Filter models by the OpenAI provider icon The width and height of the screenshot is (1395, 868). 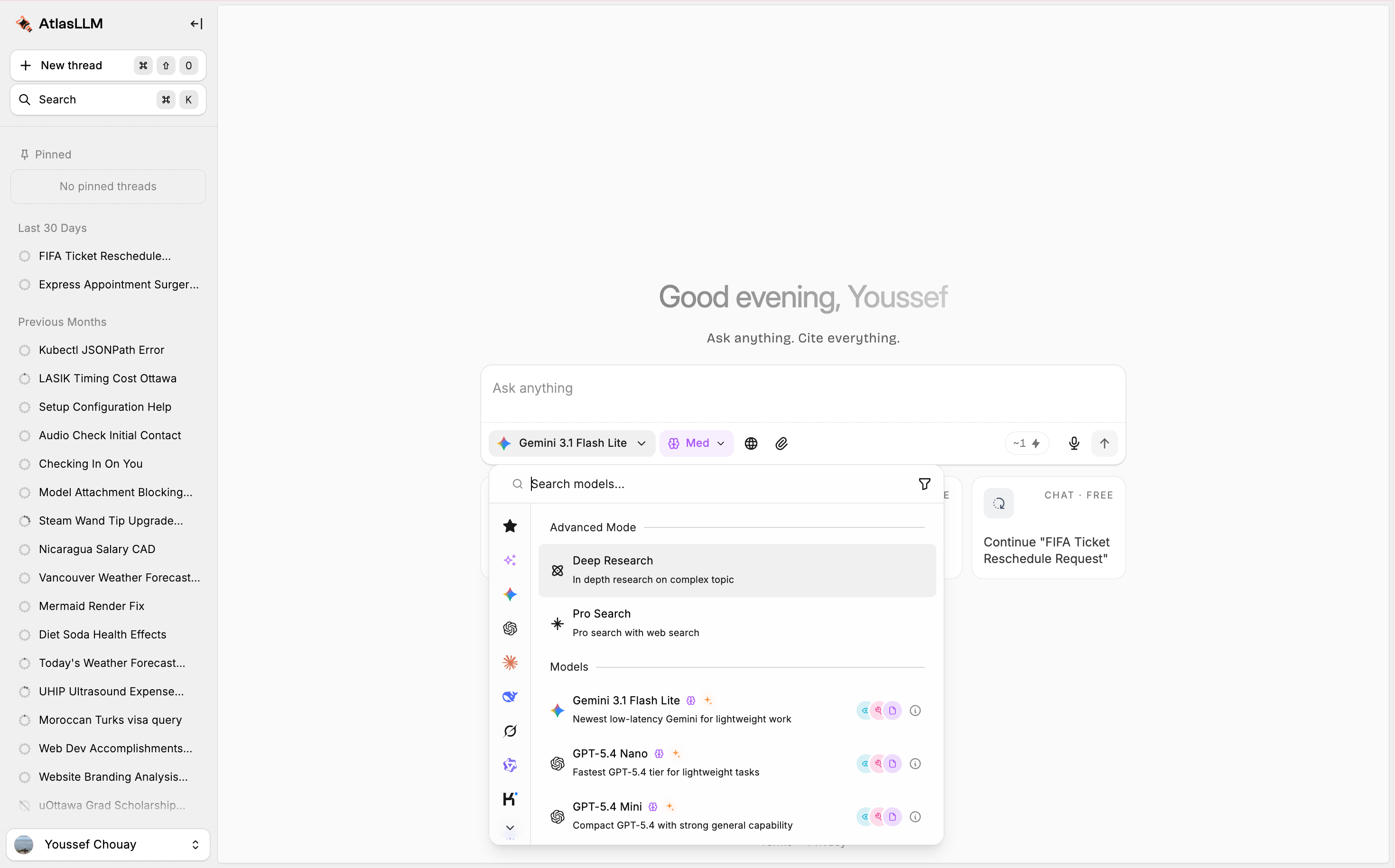pyautogui.click(x=510, y=628)
